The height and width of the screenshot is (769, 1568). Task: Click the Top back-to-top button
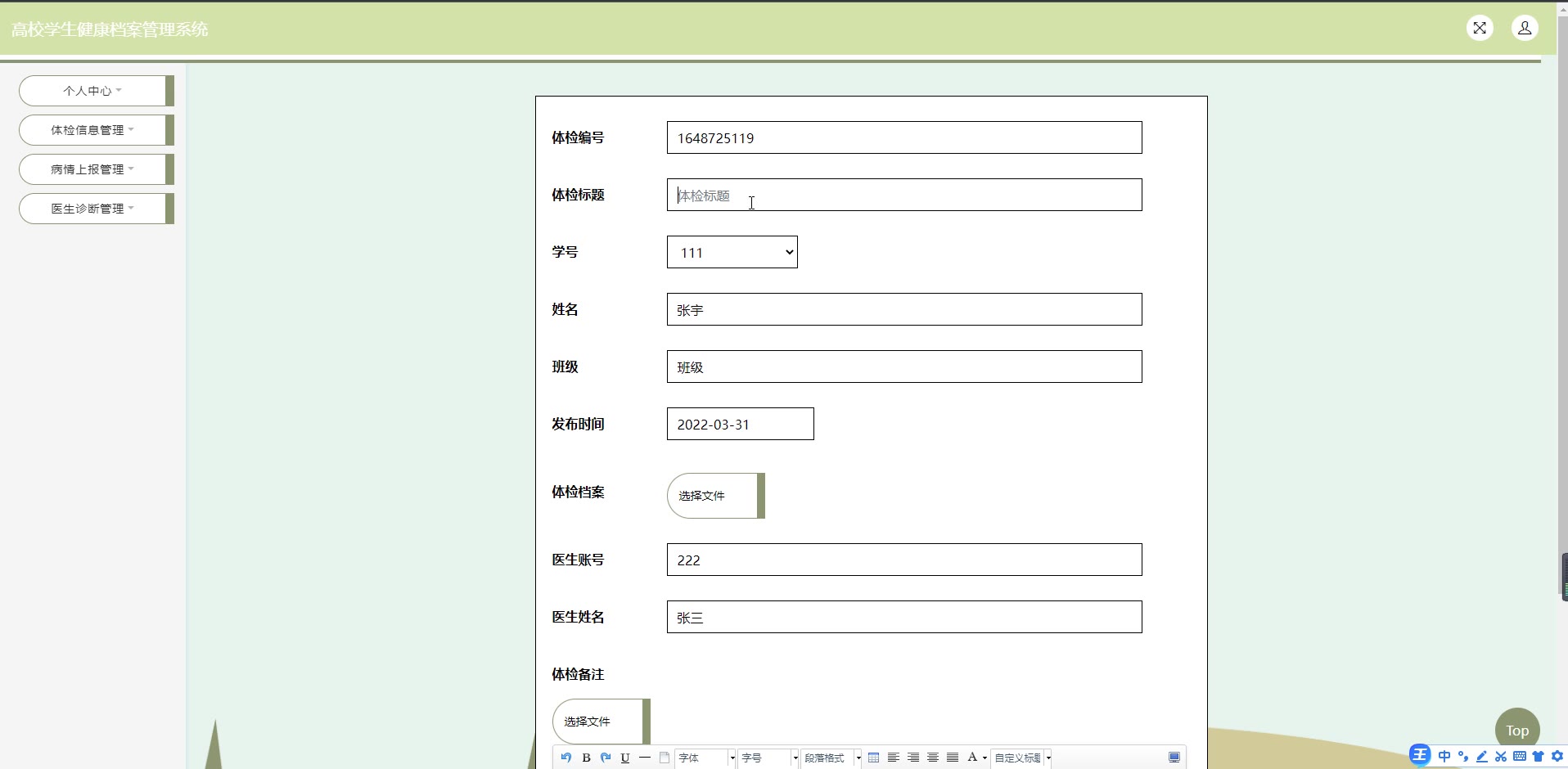point(1517,731)
